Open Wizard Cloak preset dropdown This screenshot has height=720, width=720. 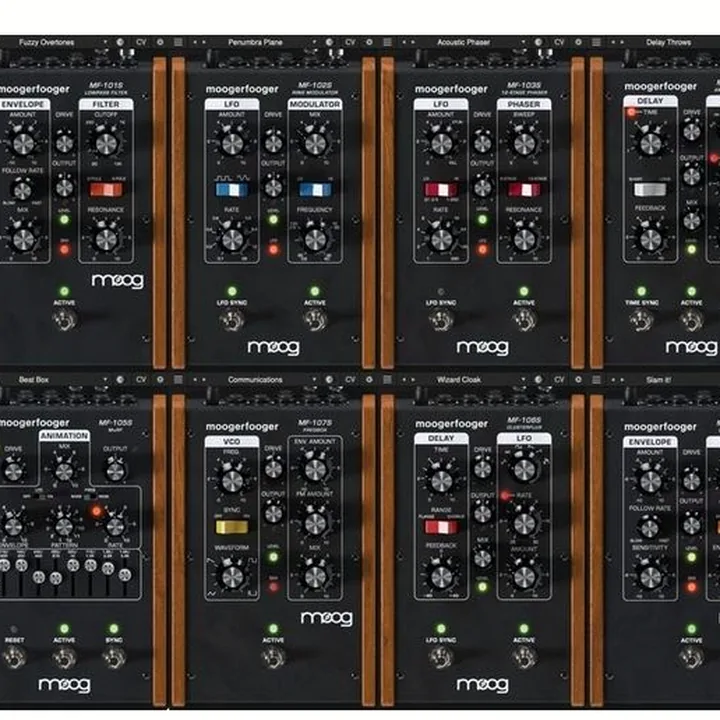[523, 380]
